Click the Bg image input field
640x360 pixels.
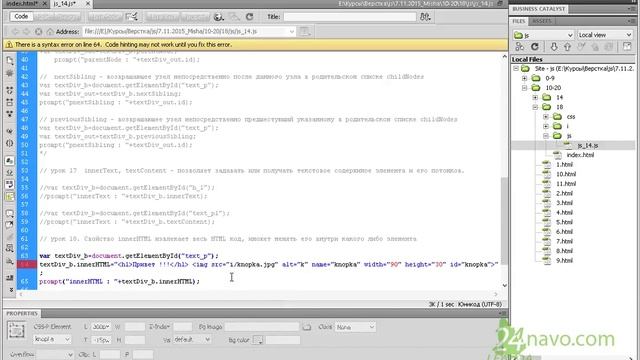coord(262,327)
